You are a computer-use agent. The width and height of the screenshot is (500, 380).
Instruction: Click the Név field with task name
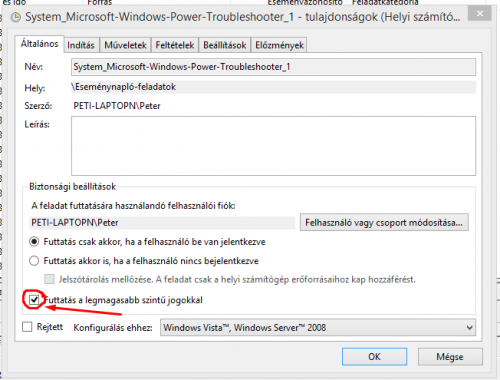pyautogui.click(x=273, y=67)
